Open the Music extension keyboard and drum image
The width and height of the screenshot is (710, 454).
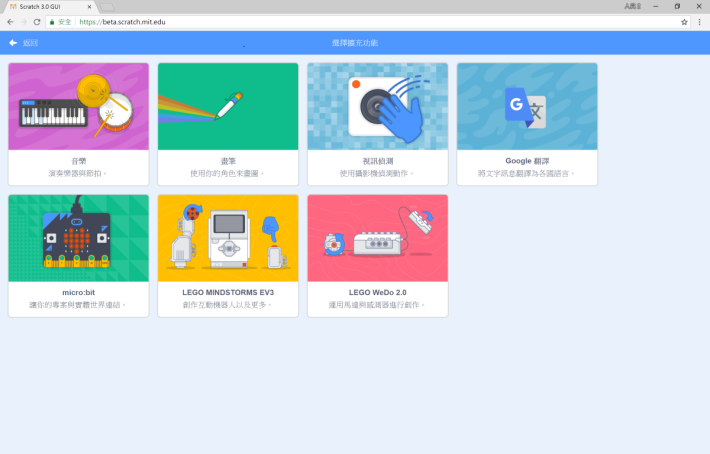[x=78, y=106]
